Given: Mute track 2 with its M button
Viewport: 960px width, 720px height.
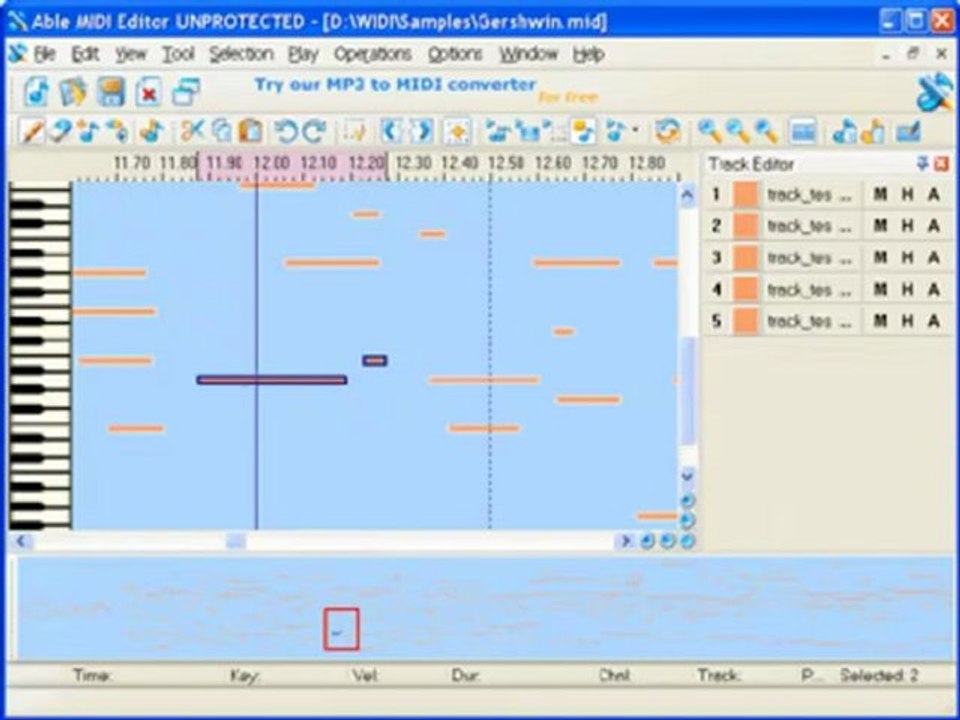Looking at the screenshot, I should pyautogui.click(x=880, y=226).
